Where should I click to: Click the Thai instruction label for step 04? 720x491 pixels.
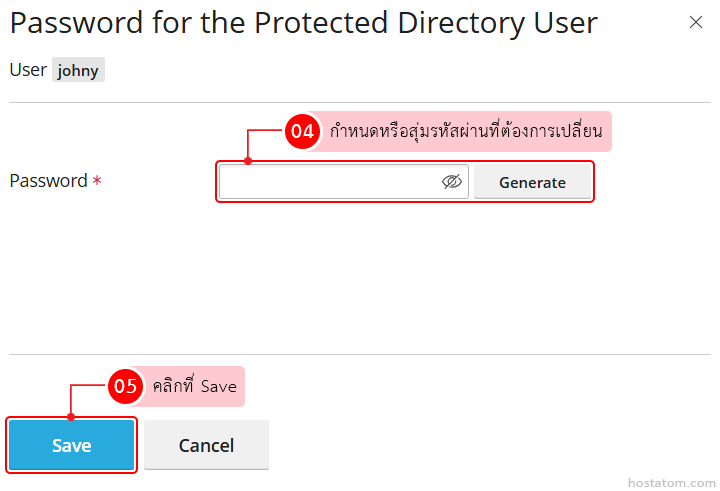[x=466, y=131]
